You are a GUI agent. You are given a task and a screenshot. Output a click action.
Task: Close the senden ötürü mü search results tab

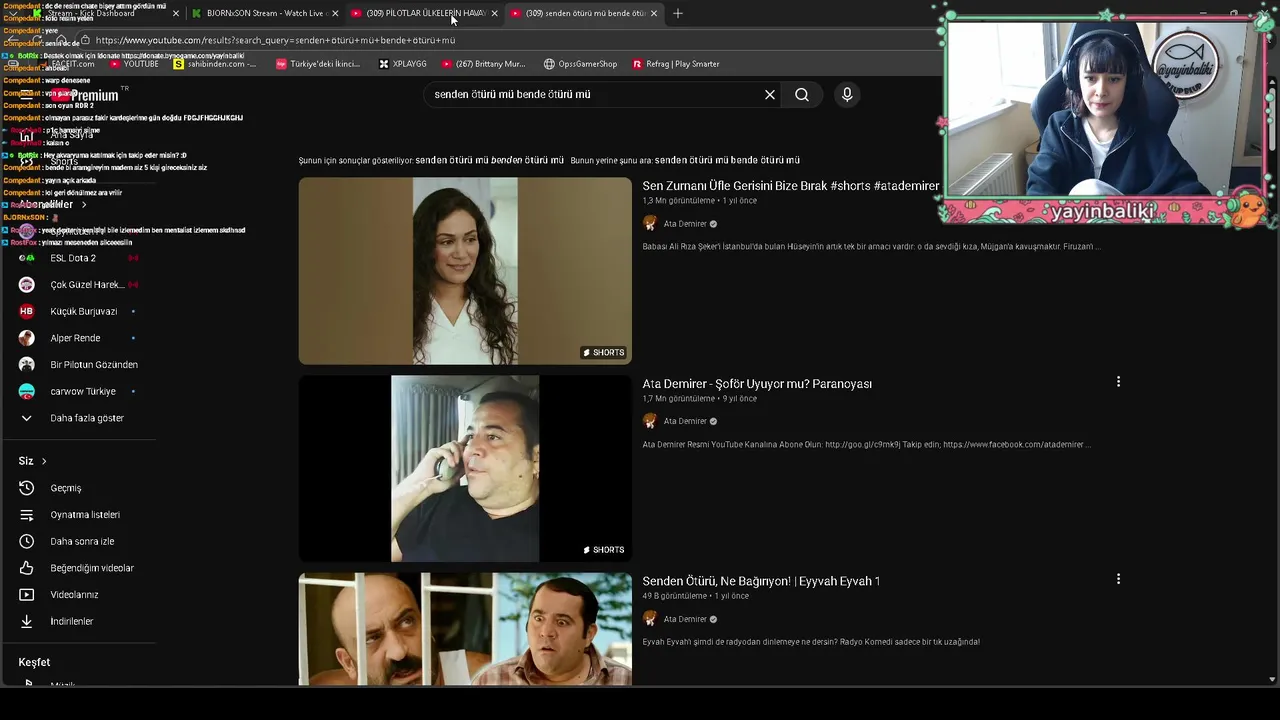(x=654, y=13)
